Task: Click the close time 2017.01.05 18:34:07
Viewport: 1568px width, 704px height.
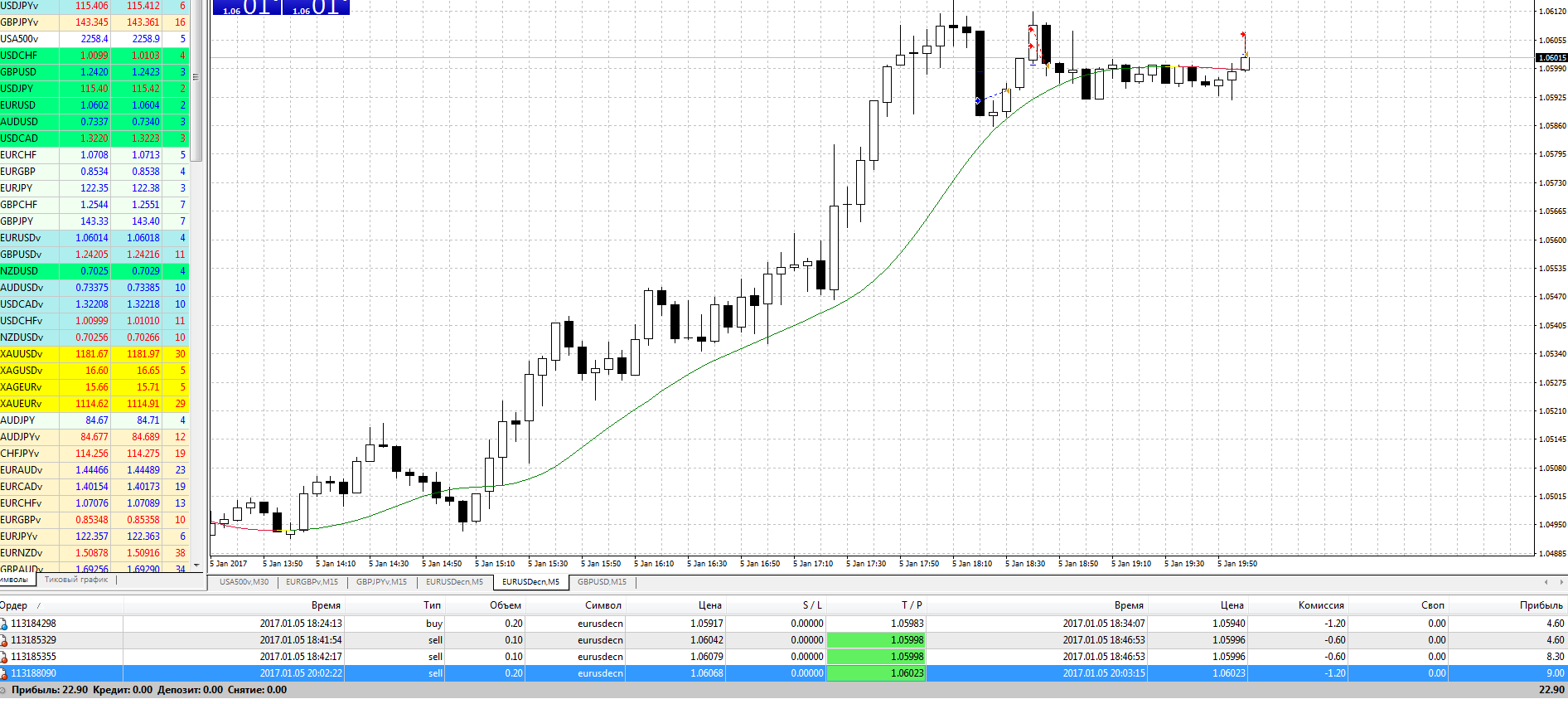Action: coord(1104,624)
